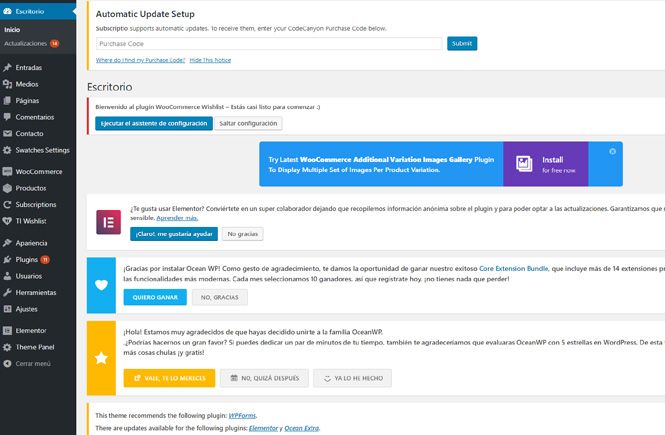The width and height of the screenshot is (665, 435).
Task: Click the Páginas pages icon
Action: (x=7, y=100)
